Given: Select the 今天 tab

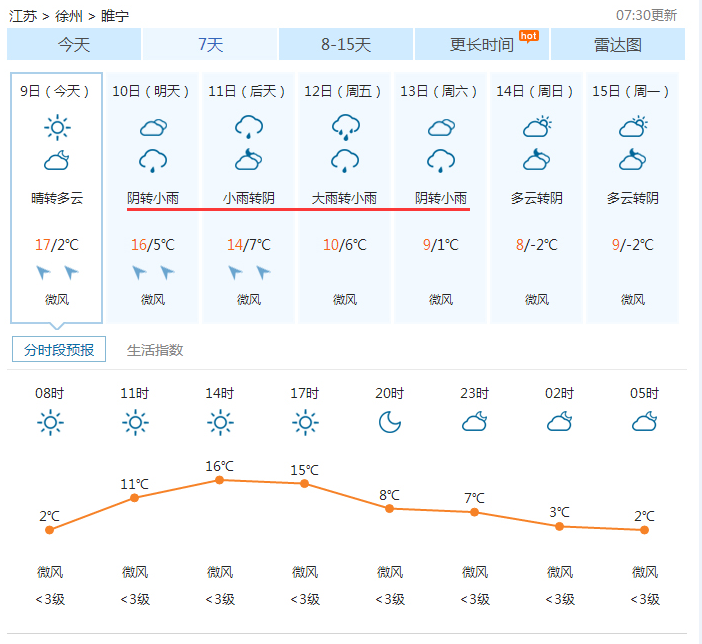Looking at the screenshot, I should click(74, 44).
